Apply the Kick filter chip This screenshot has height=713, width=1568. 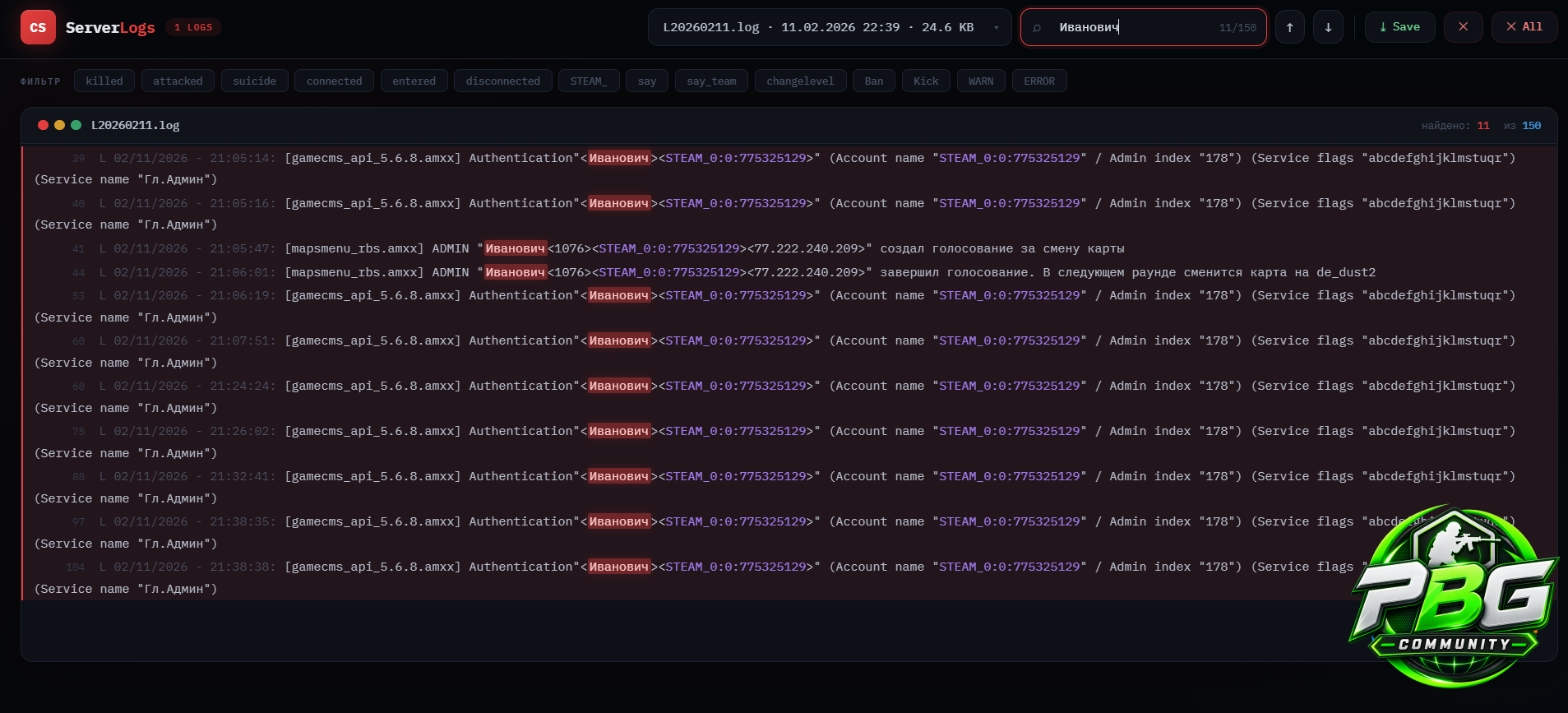pyautogui.click(x=926, y=81)
